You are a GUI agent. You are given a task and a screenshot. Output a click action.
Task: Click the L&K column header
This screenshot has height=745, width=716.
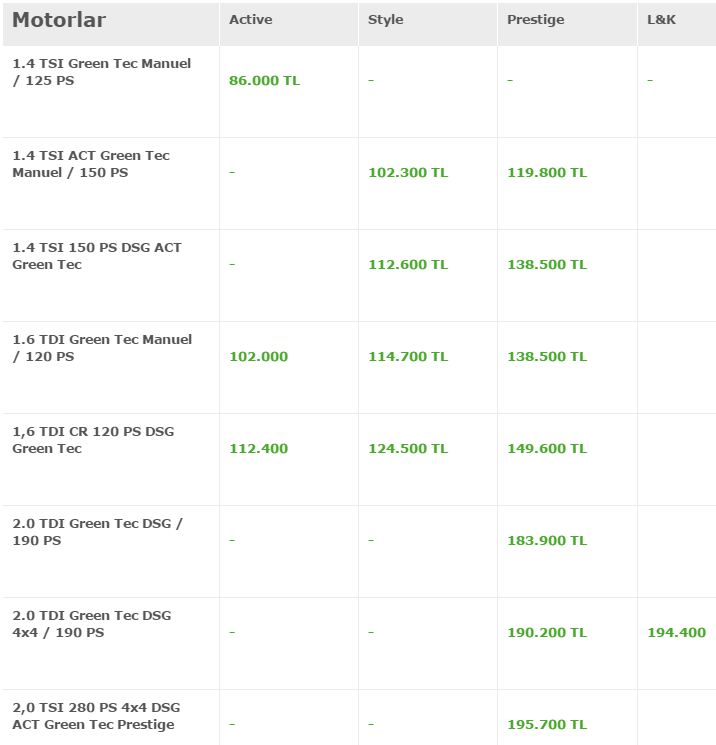661,20
